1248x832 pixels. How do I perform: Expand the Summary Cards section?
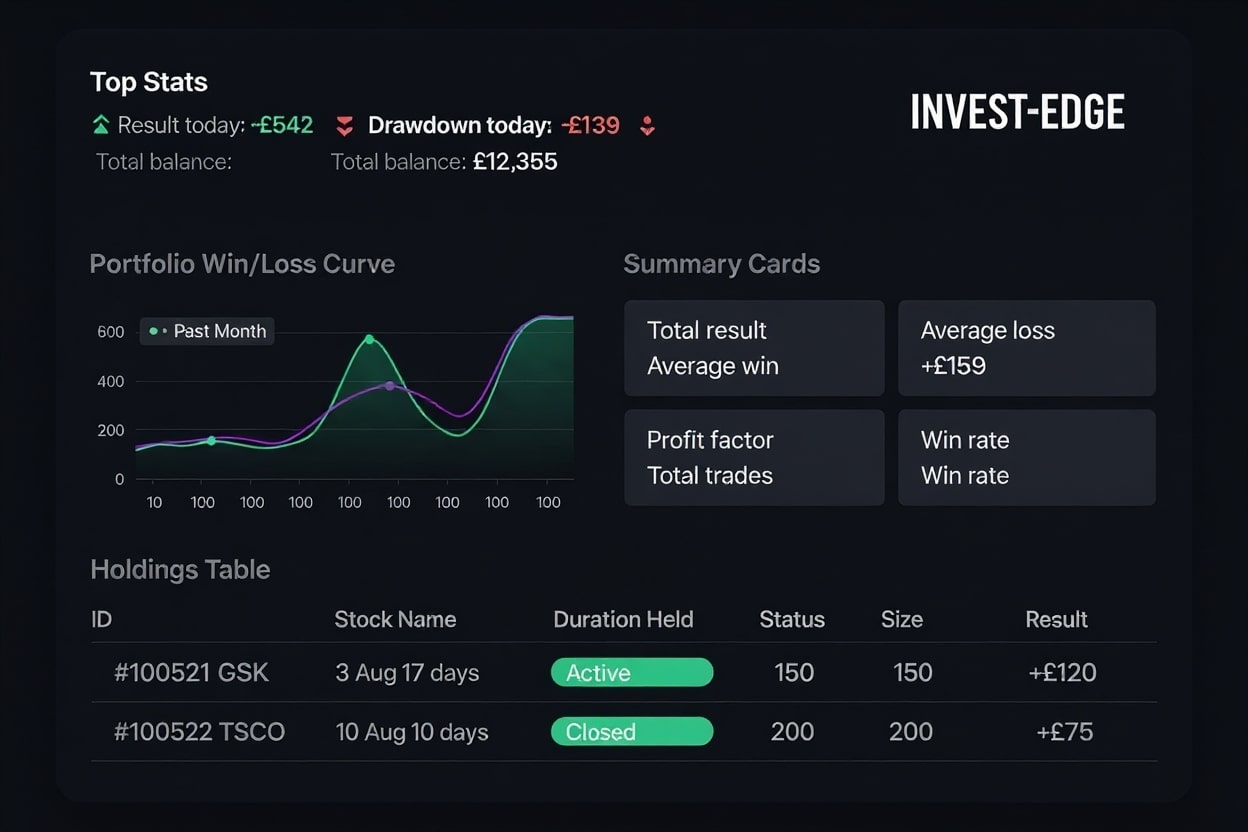coord(721,264)
